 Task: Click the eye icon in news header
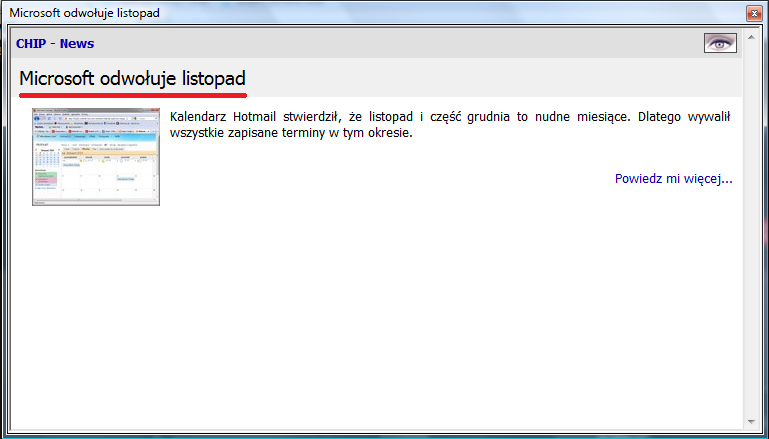tap(720, 43)
